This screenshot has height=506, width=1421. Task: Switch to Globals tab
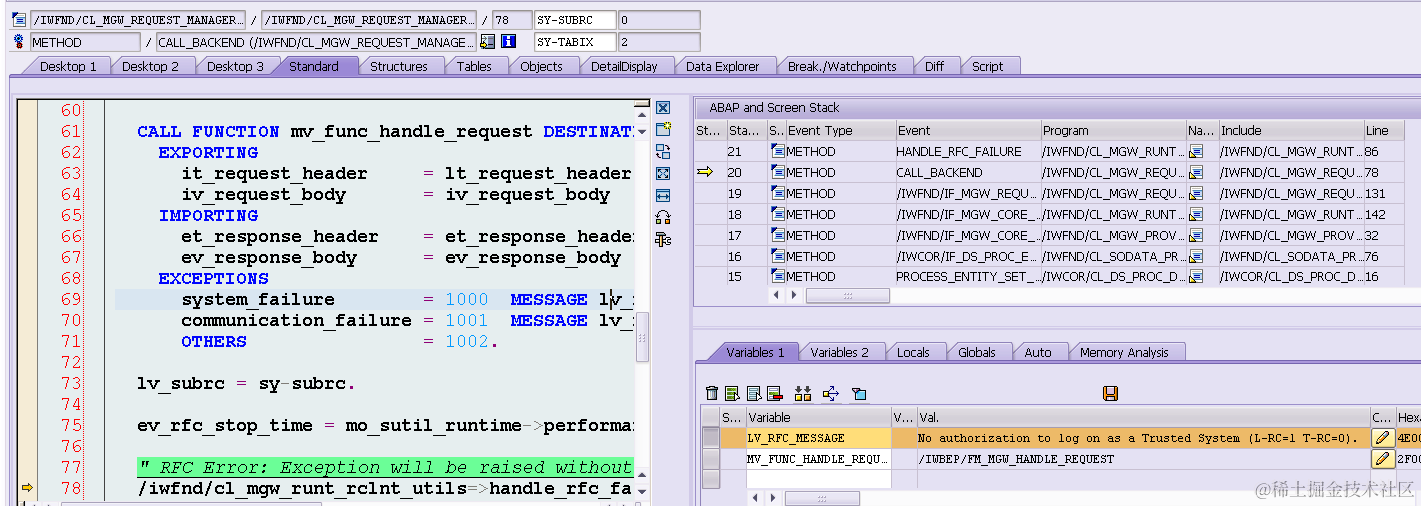tap(976, 352)
